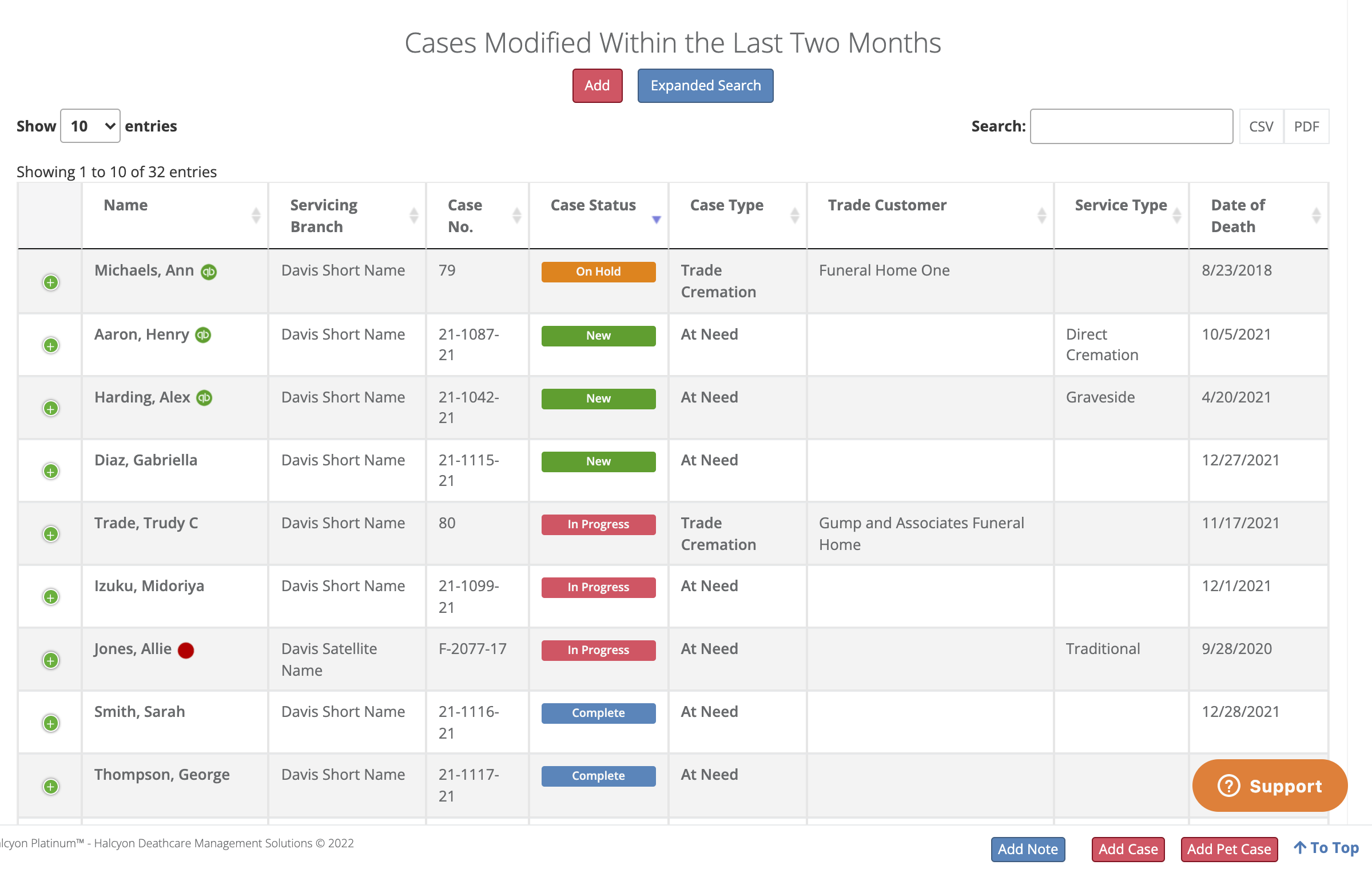Click the In Progress badge for Izuku, Midoriya
This screenshot has height=873, width=1372.
click(x=598, y=587)
